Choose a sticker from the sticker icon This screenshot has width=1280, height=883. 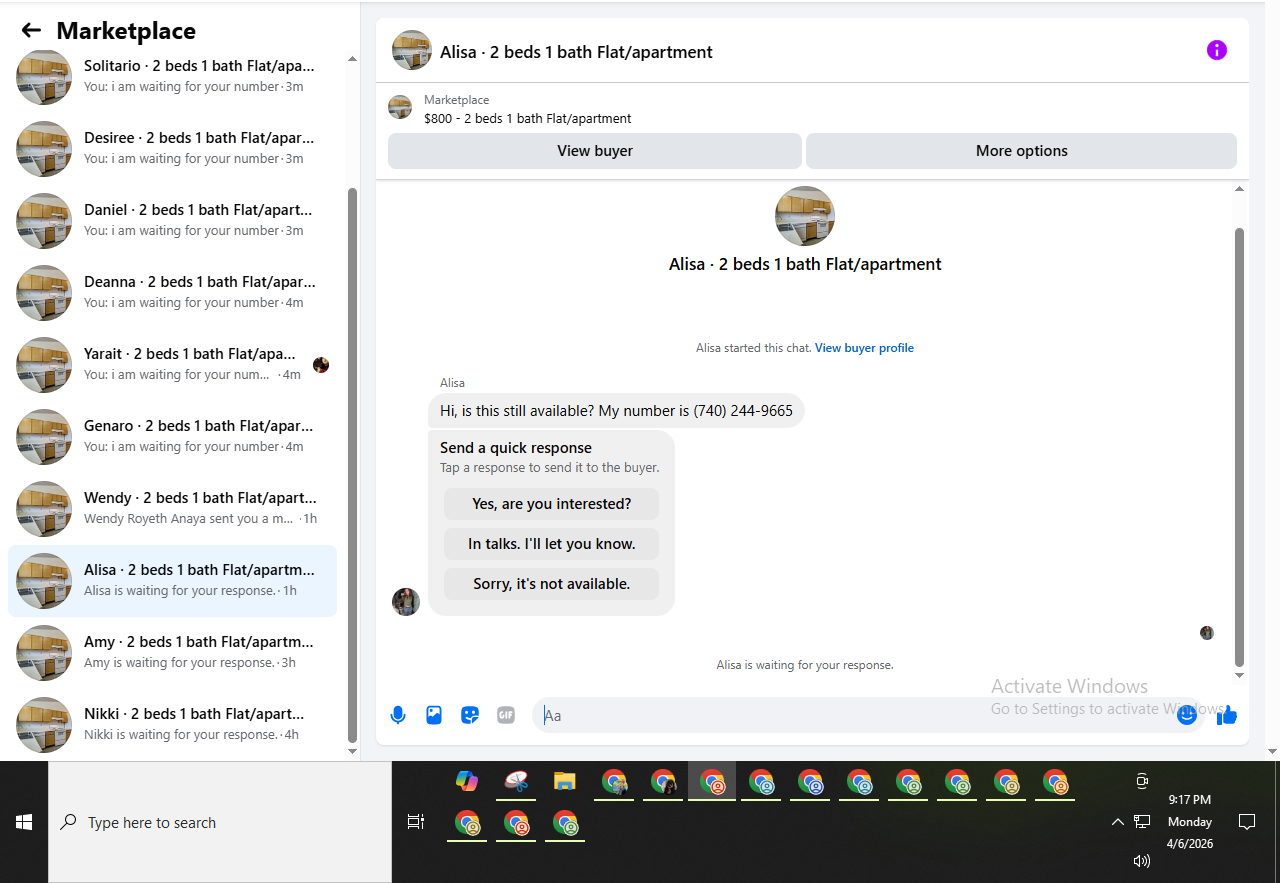coord(470,715)
